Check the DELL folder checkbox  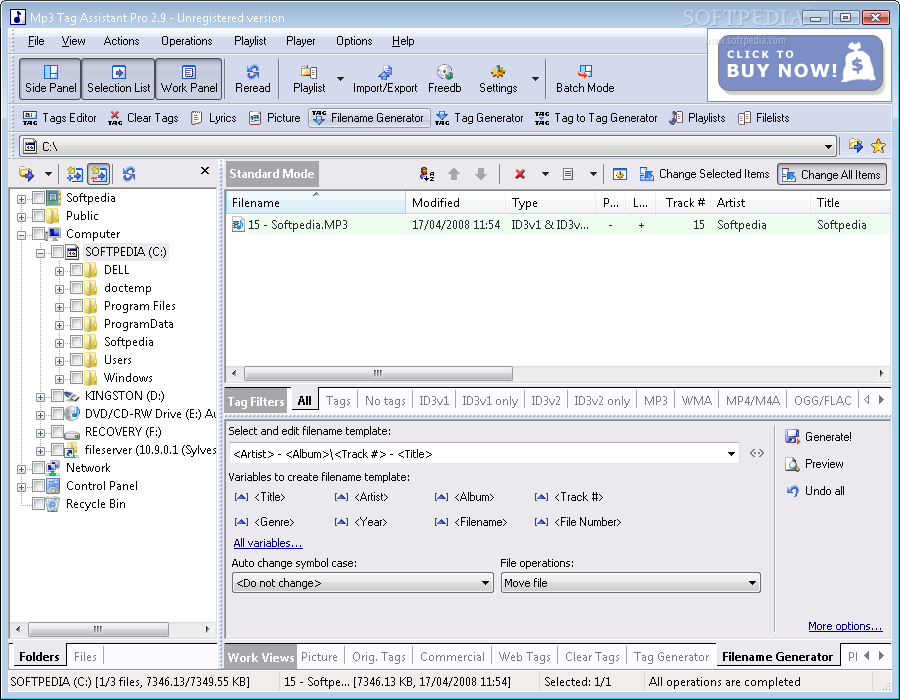[x=76, y=270]
